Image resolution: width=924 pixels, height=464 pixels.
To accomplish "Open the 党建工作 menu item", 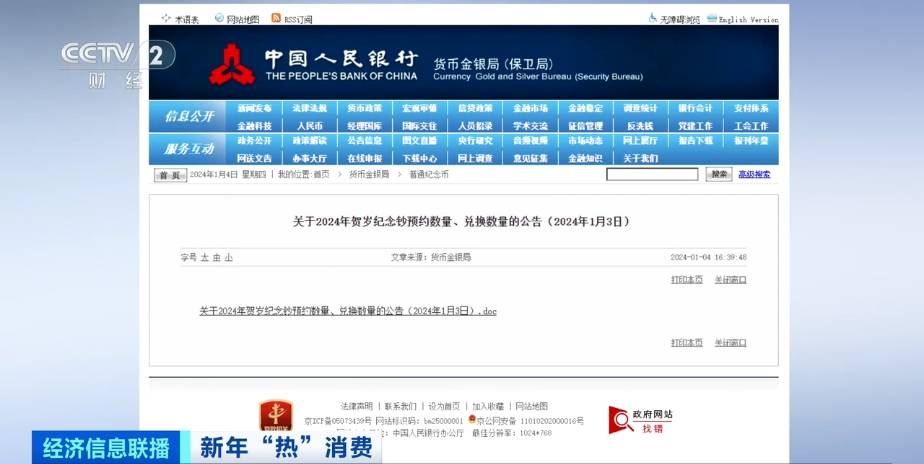I will tap(695, 126).
